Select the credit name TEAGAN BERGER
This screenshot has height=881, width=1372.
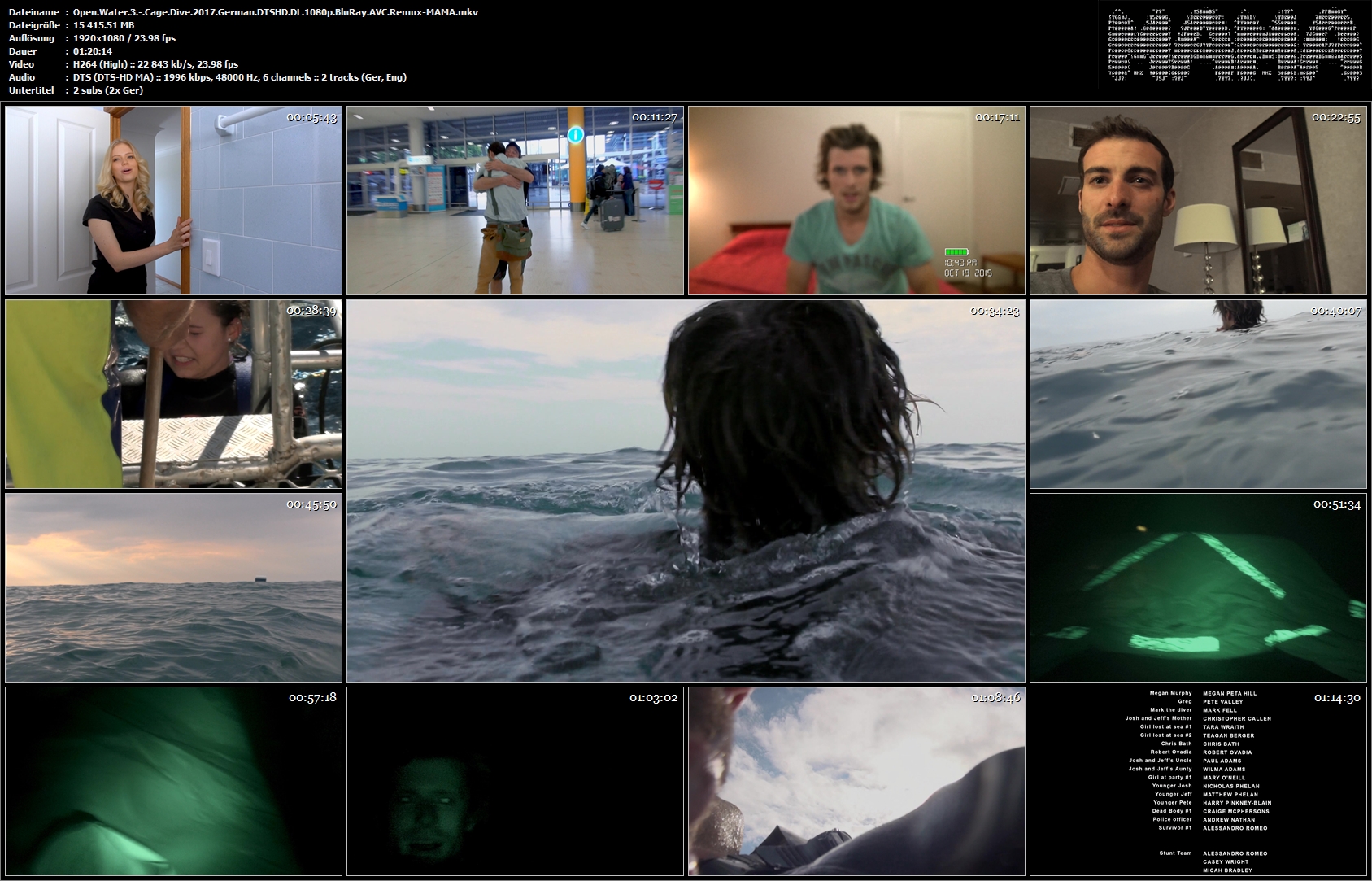click(1228, 735)
